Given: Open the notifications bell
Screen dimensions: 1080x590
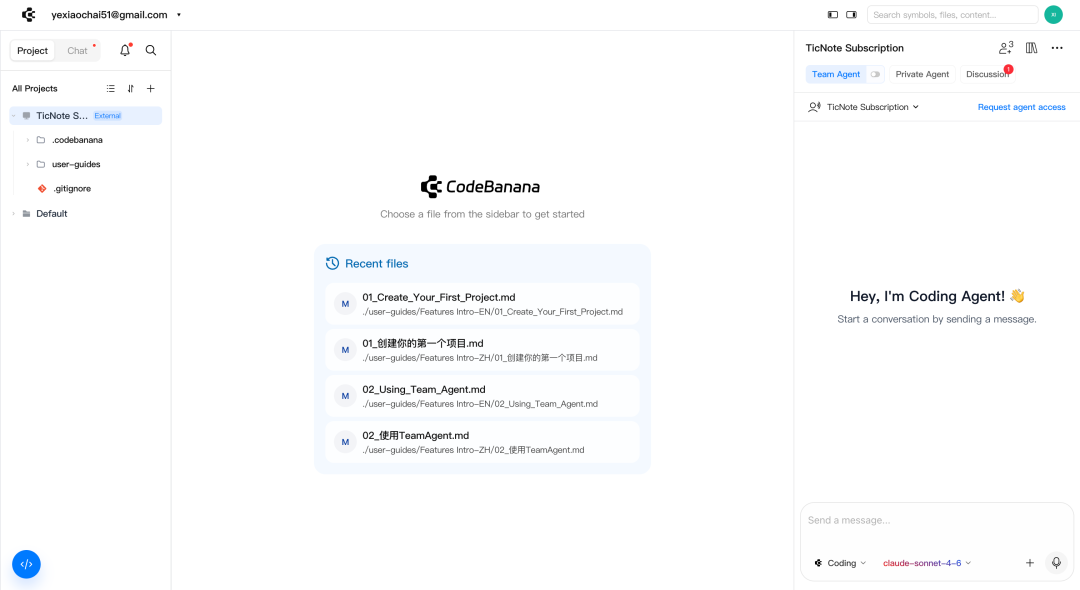Looking at the screenshot, I should pos(125,50).
